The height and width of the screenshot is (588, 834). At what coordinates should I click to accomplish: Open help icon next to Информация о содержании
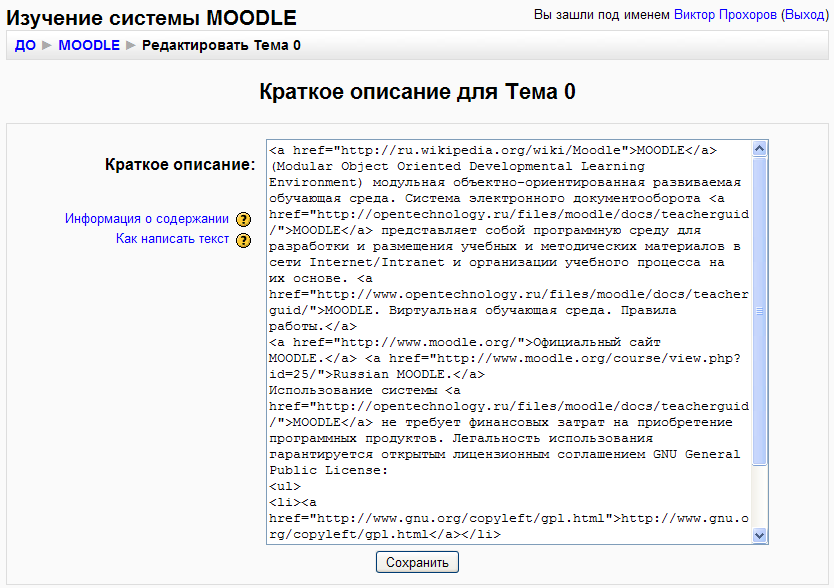[243, 219]
